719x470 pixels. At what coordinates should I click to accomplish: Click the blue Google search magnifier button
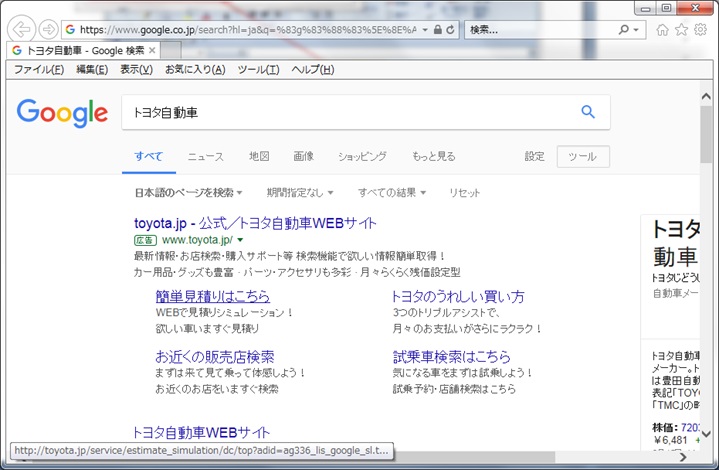[588, 112]
